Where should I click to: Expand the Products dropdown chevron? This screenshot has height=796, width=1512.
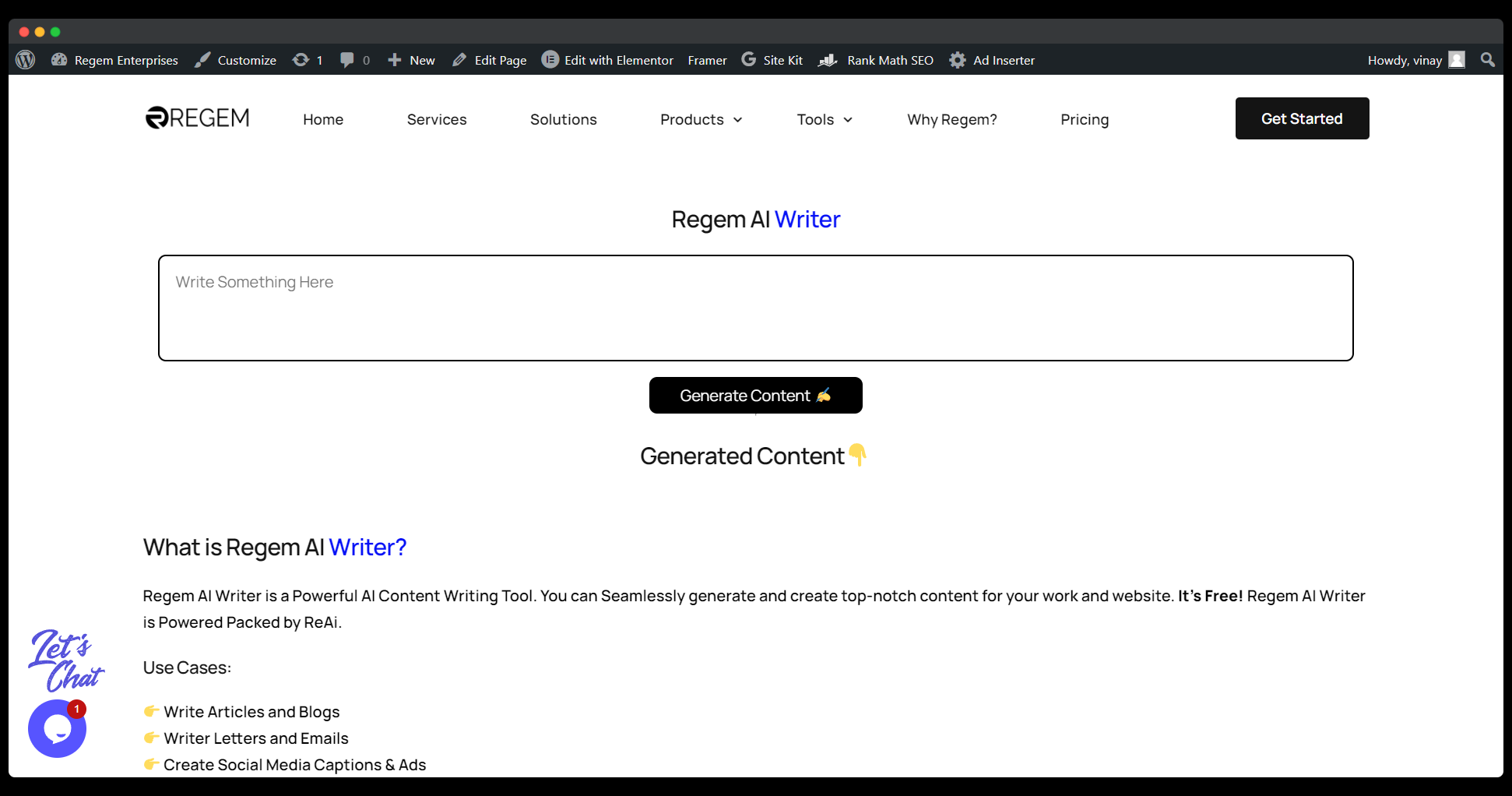click(738, 120)
